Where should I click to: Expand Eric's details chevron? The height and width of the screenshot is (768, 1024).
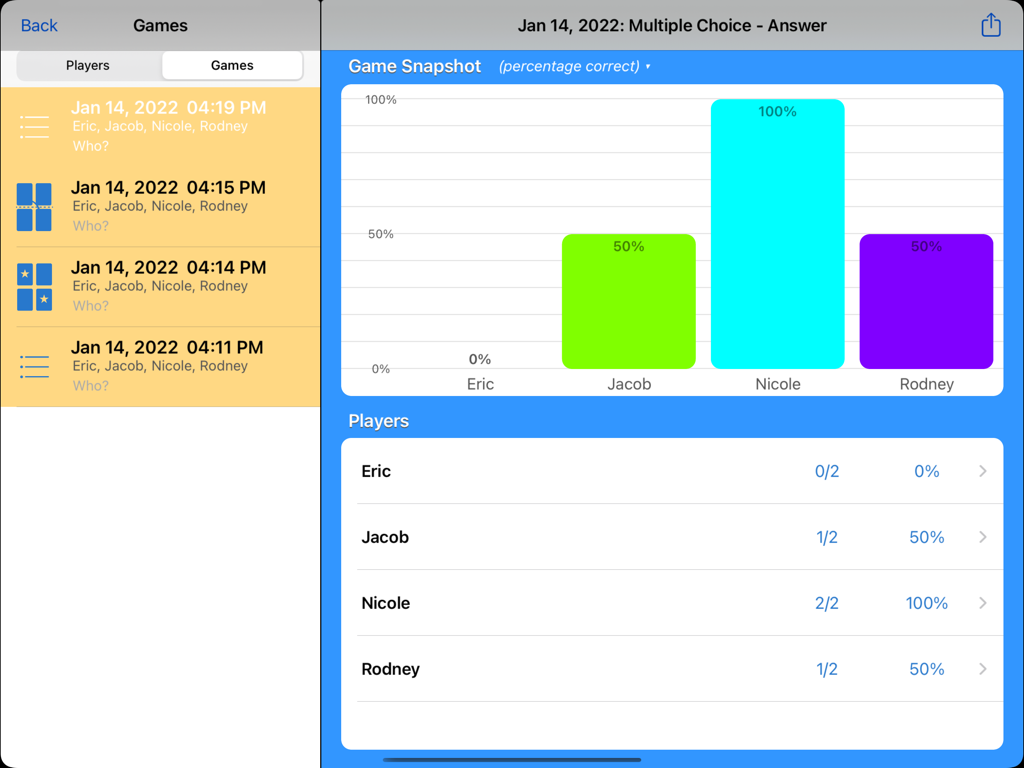(982, 471)
